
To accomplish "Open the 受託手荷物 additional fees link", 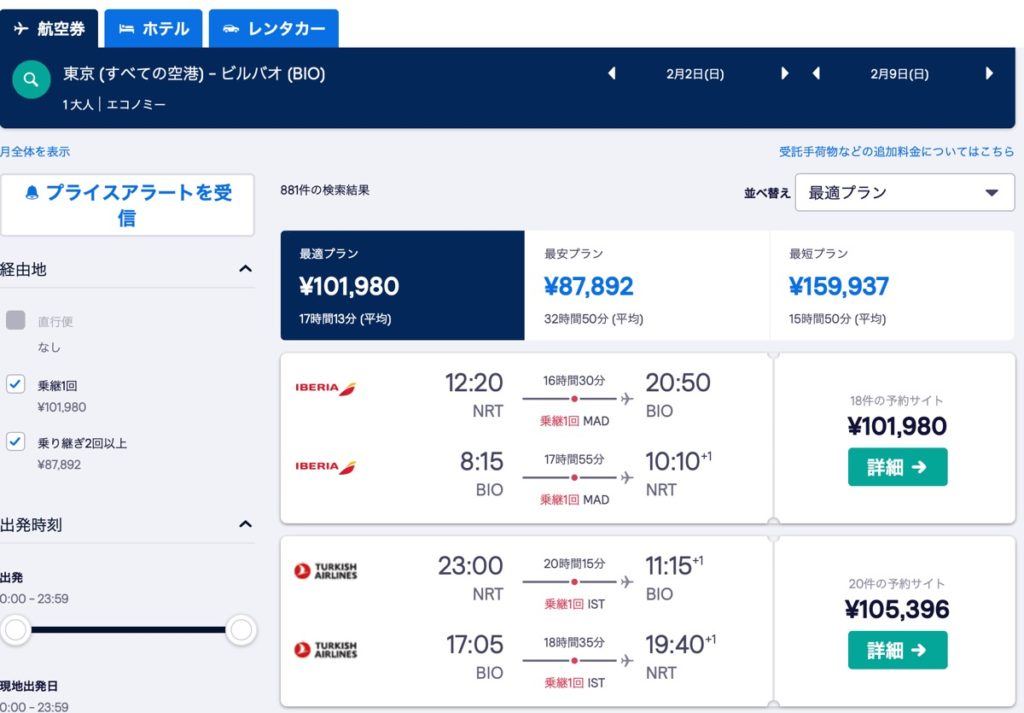I will pos(897,151).
